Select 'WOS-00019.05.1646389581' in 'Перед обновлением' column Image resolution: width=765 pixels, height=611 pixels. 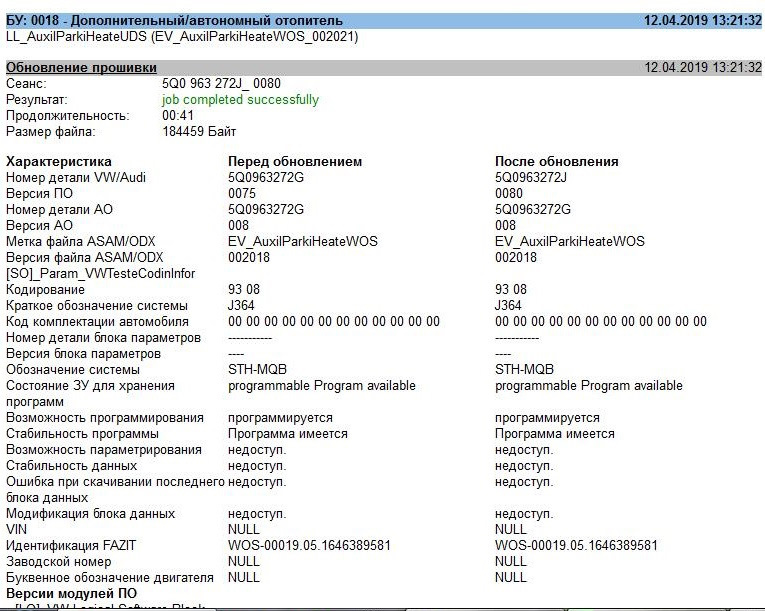pyautogui.click(x=309, y=546)
